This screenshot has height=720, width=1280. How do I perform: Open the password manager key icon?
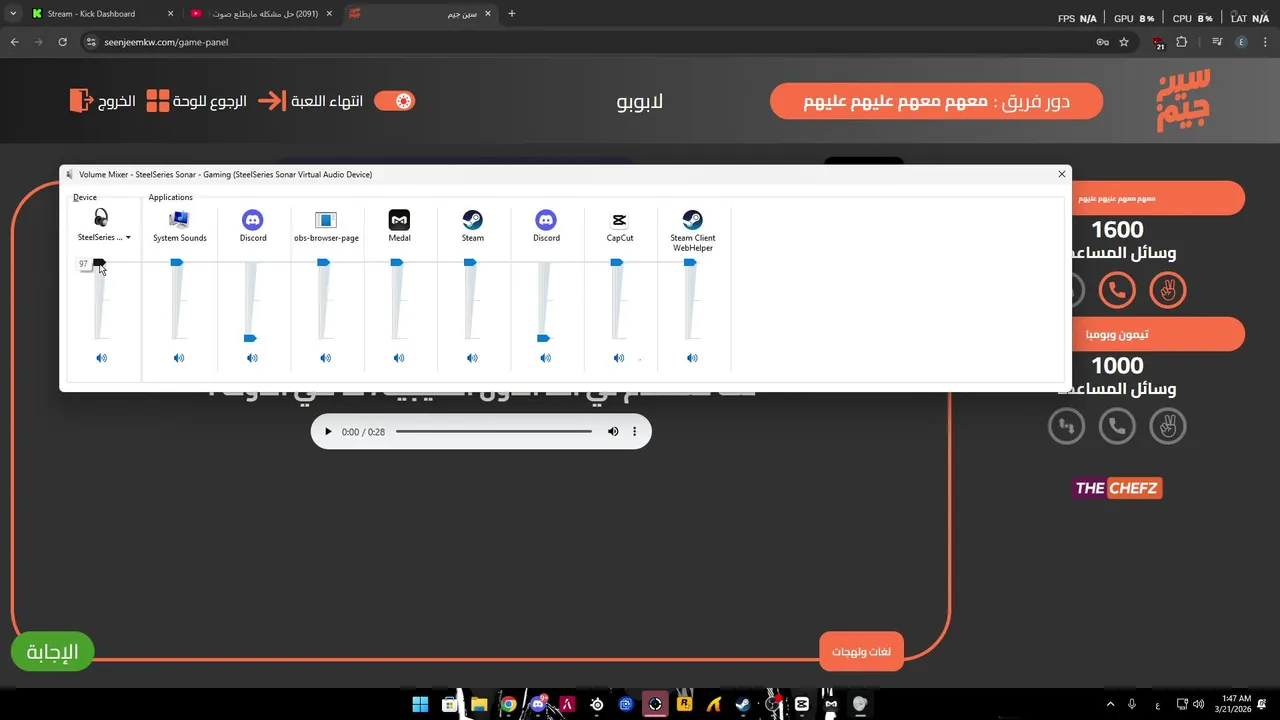(1102, 42)
